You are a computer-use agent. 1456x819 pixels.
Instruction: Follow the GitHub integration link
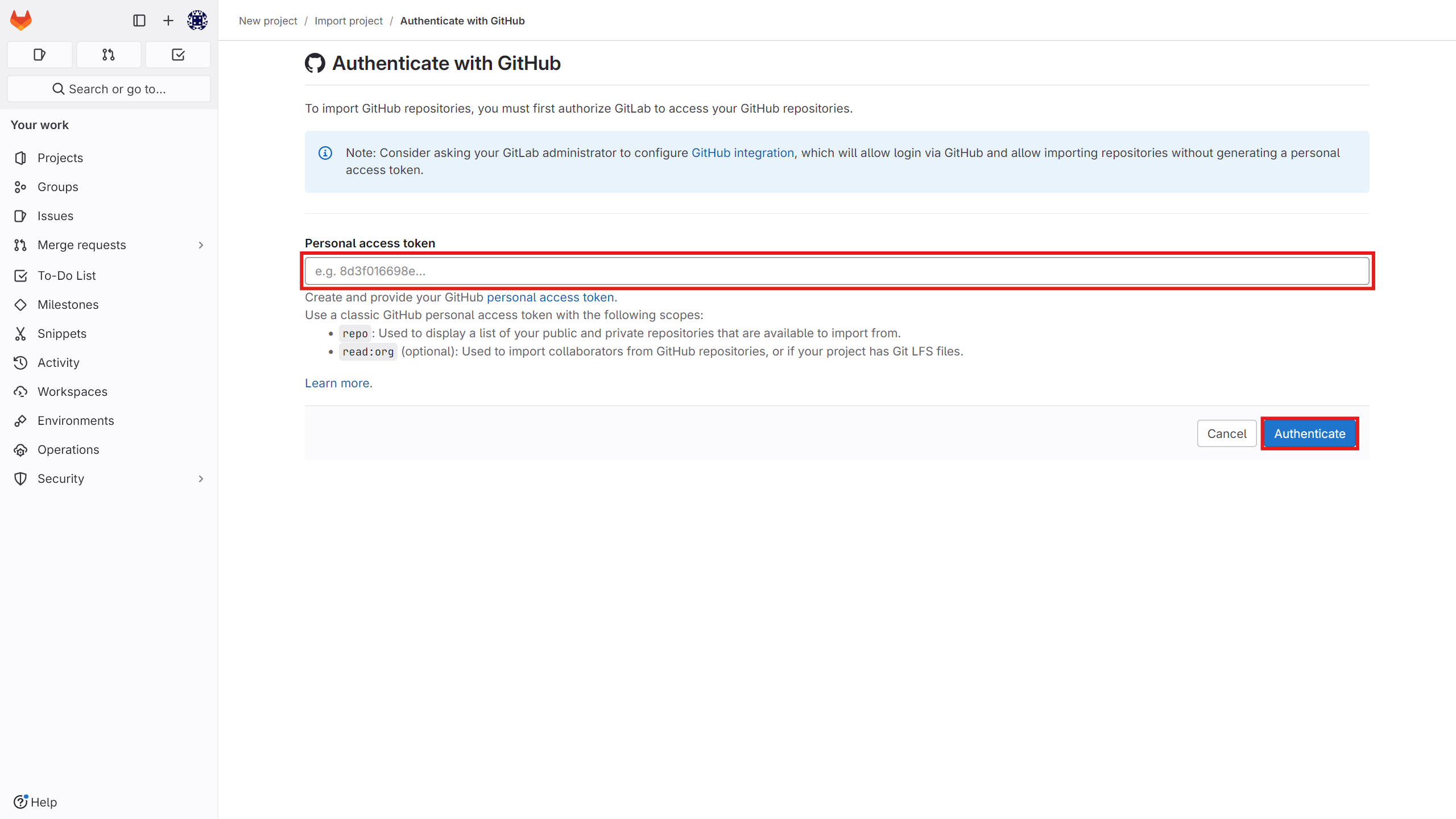point(743,153)
